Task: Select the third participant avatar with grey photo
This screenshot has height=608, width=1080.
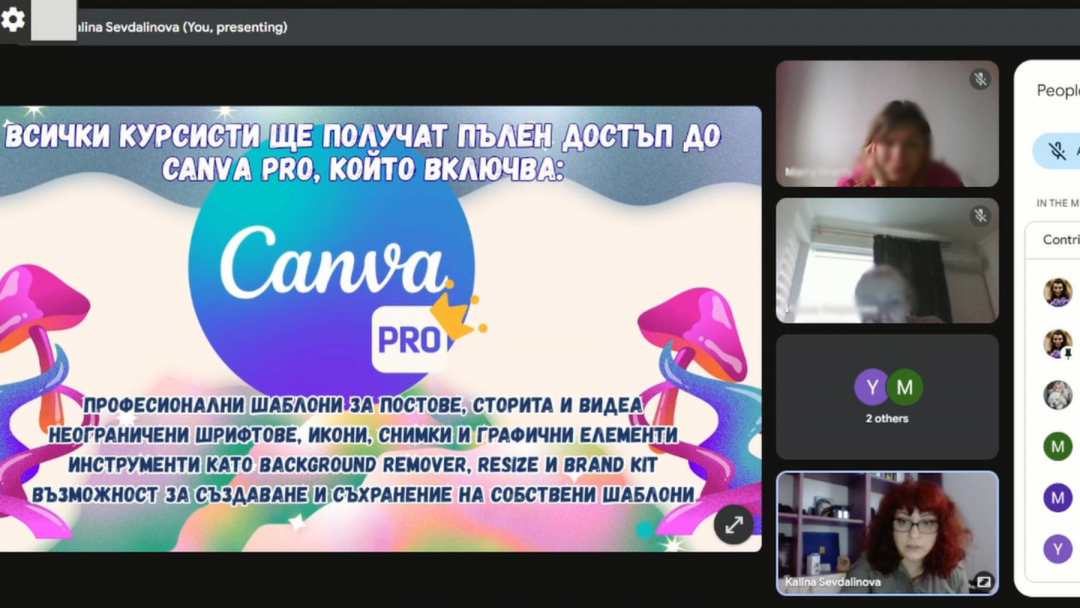Action: click(1057, 395)
